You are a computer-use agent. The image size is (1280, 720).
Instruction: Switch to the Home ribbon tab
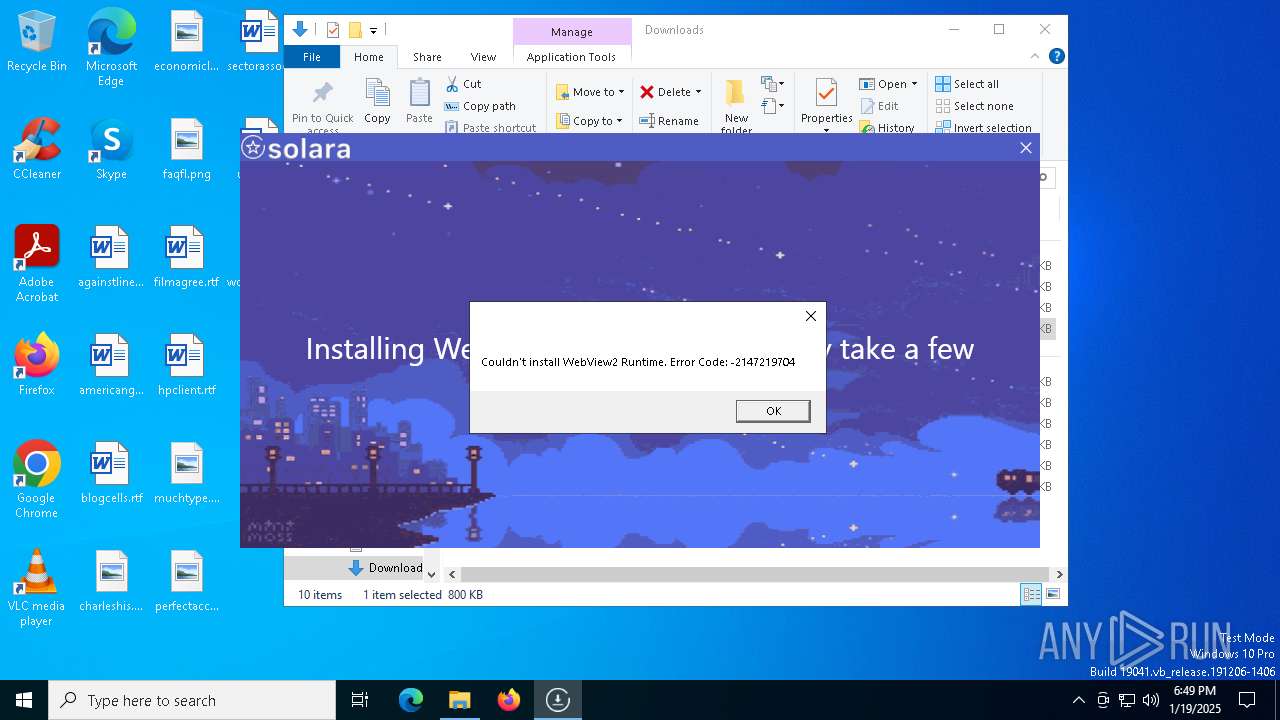click(368, 57)
